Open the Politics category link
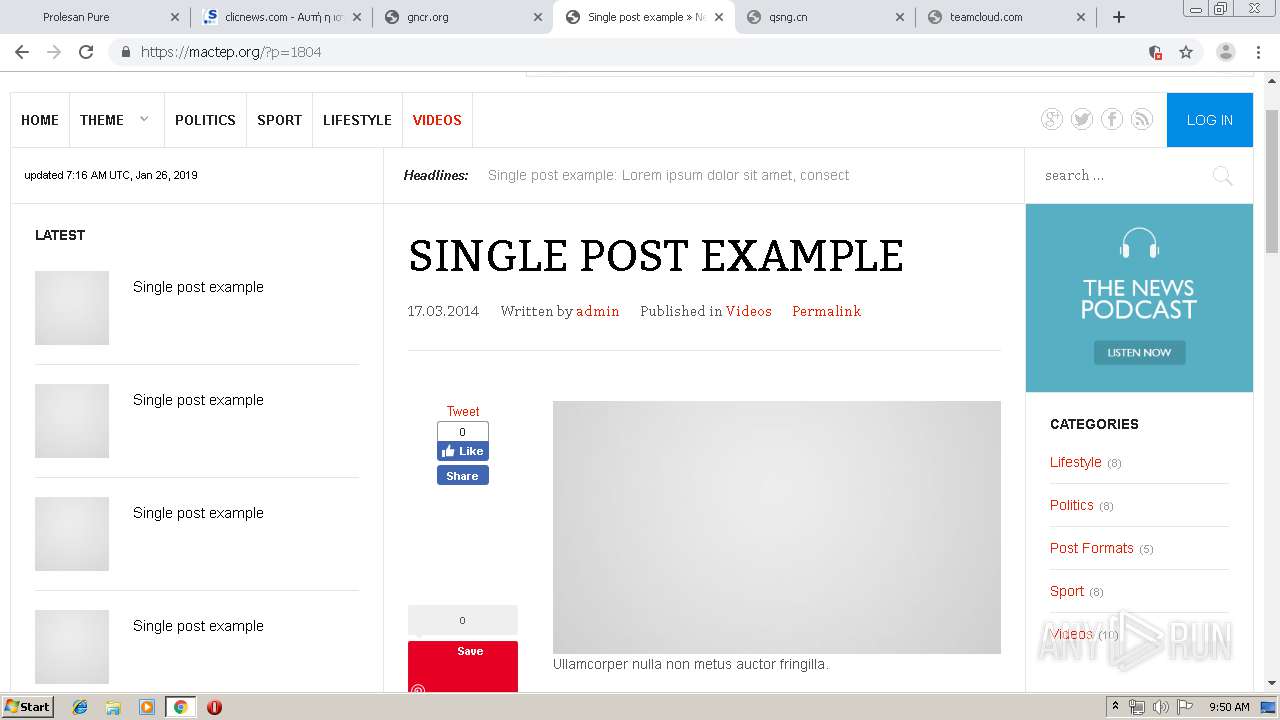The image size is (1280, 720). [1072, 505]
